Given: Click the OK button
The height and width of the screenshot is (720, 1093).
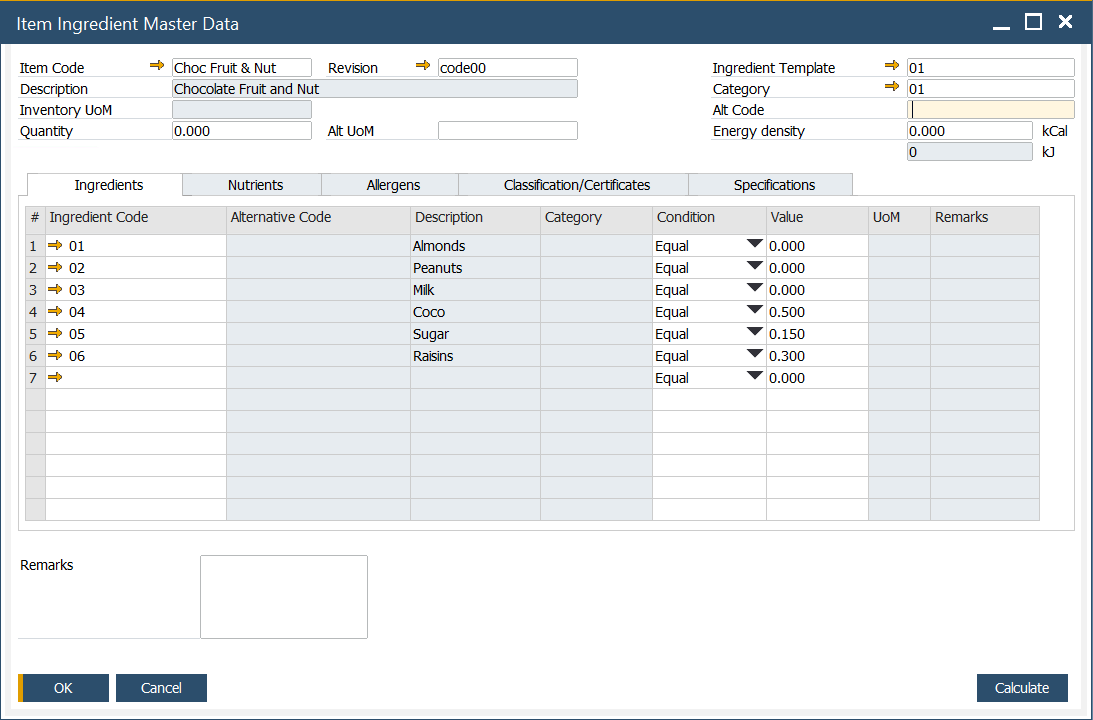Looking at the screenshot, I should point(64,688).
